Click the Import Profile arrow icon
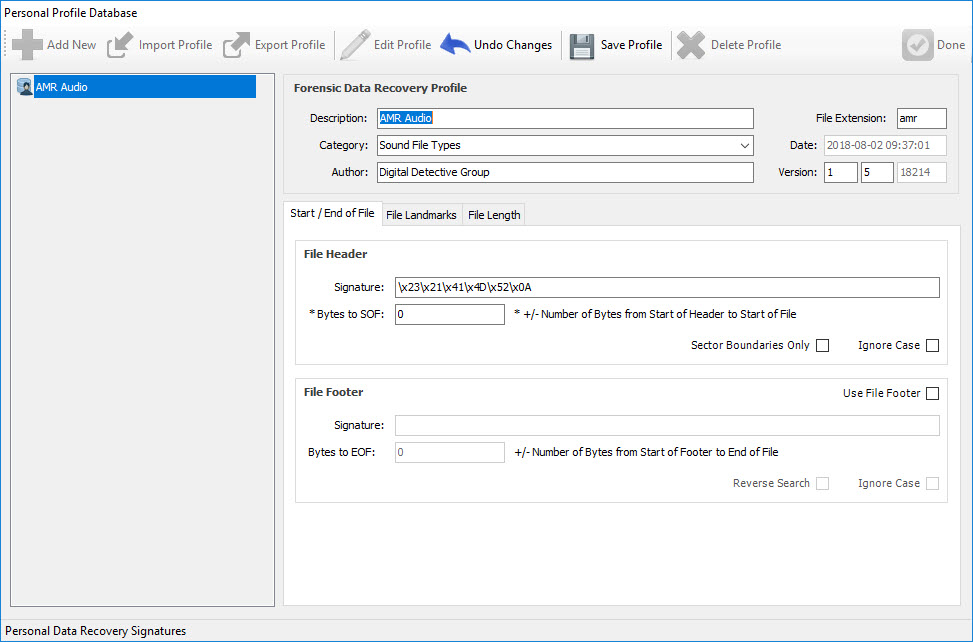973x642 pixels. tap(120, 45)
